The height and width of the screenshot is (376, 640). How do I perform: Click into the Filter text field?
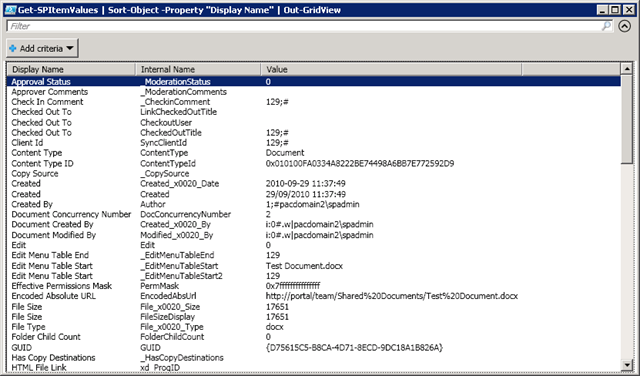point(304,26)
